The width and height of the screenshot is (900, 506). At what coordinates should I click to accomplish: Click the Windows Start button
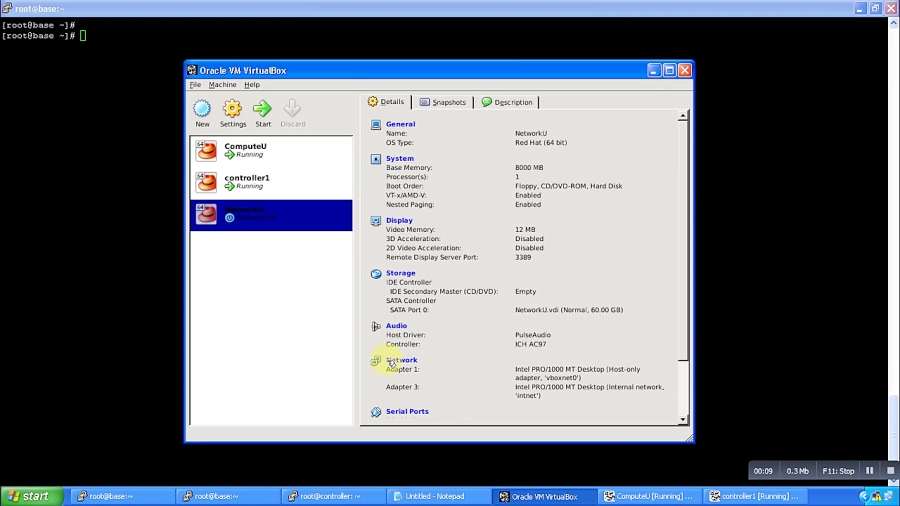click(32, 496)
